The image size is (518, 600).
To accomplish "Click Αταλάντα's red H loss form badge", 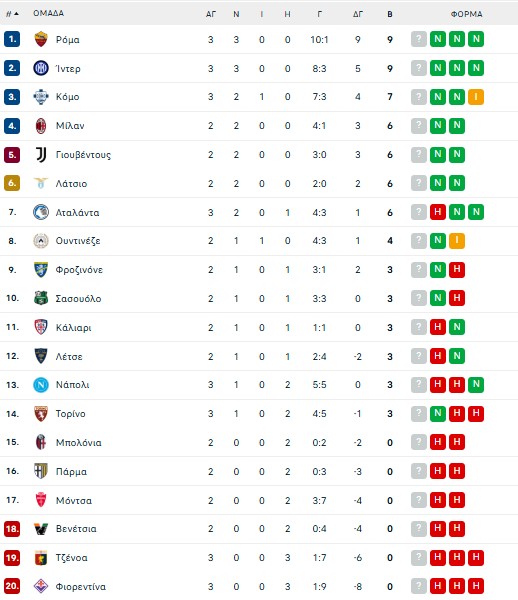I will tap(438, 212).
